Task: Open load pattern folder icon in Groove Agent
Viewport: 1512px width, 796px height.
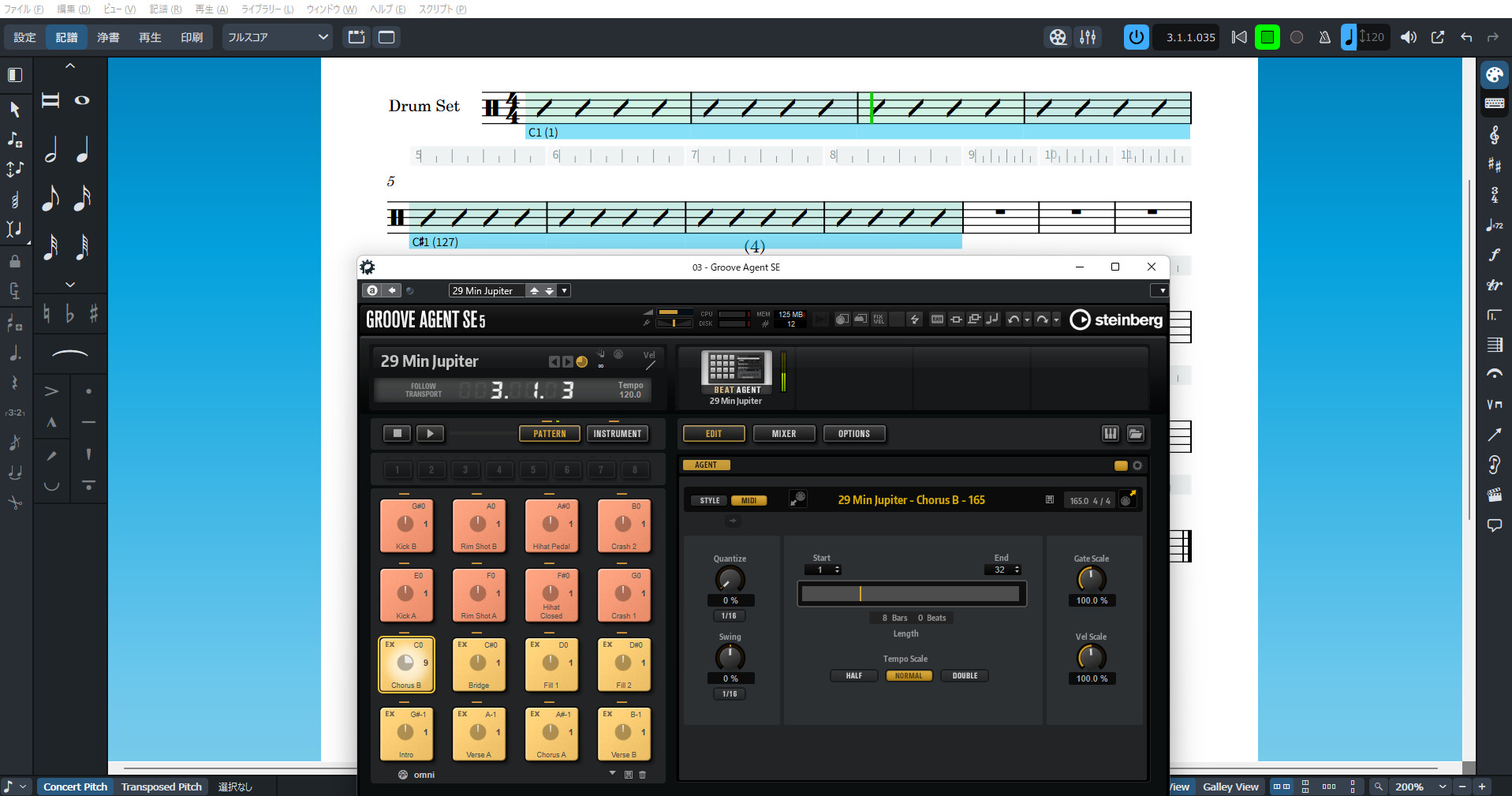Action: (x=1136, y=433)
